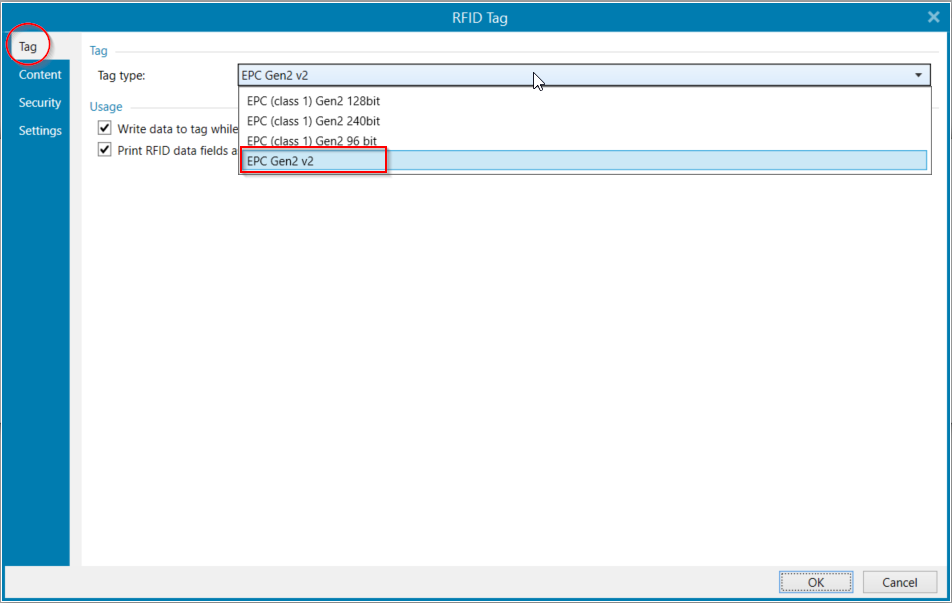Dismiss the dialog using Cancel

pyautogui.click(x=898, y=582)
